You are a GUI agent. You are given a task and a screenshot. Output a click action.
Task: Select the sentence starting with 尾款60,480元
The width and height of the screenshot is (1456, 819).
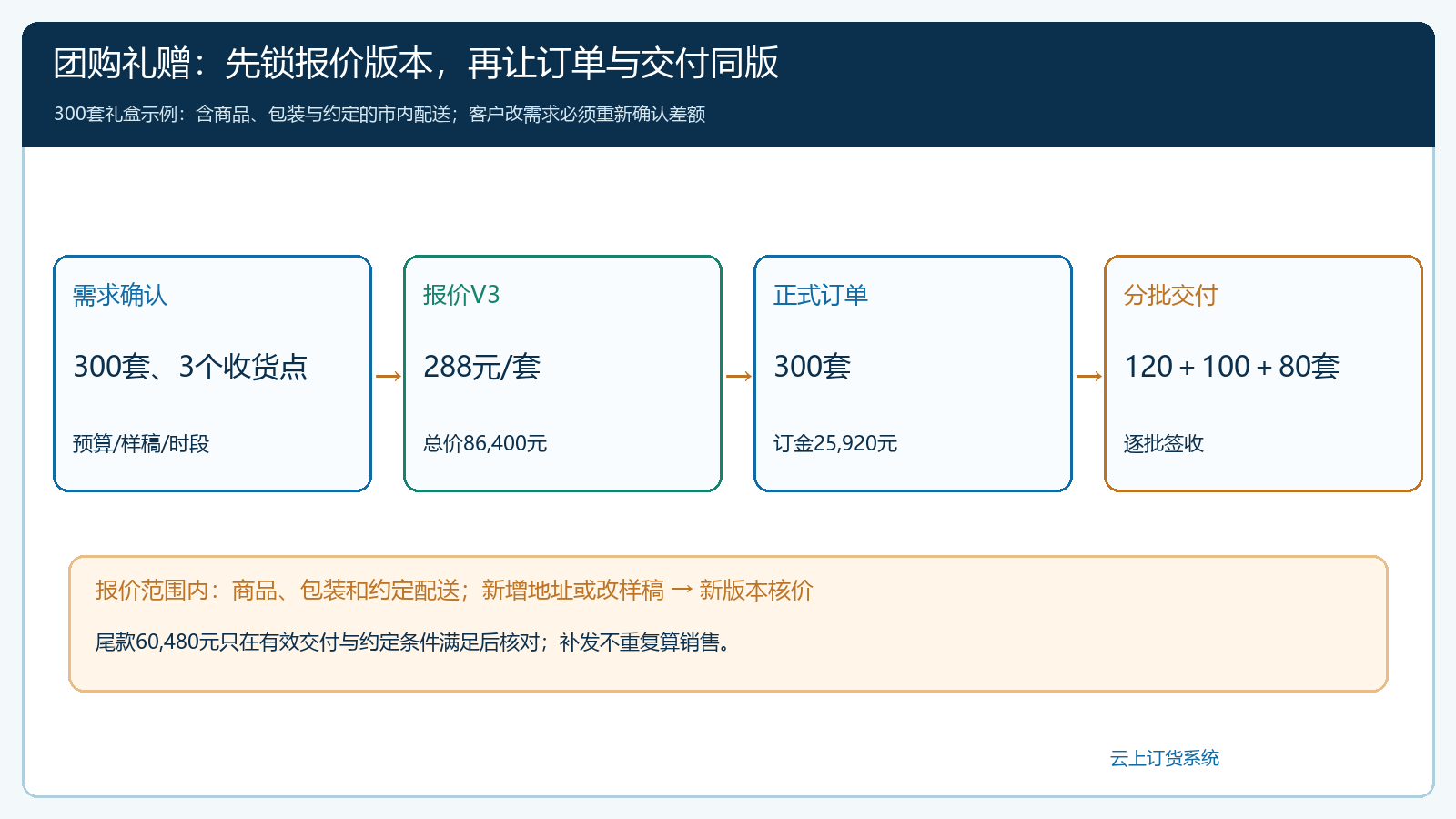pos(413,642)
